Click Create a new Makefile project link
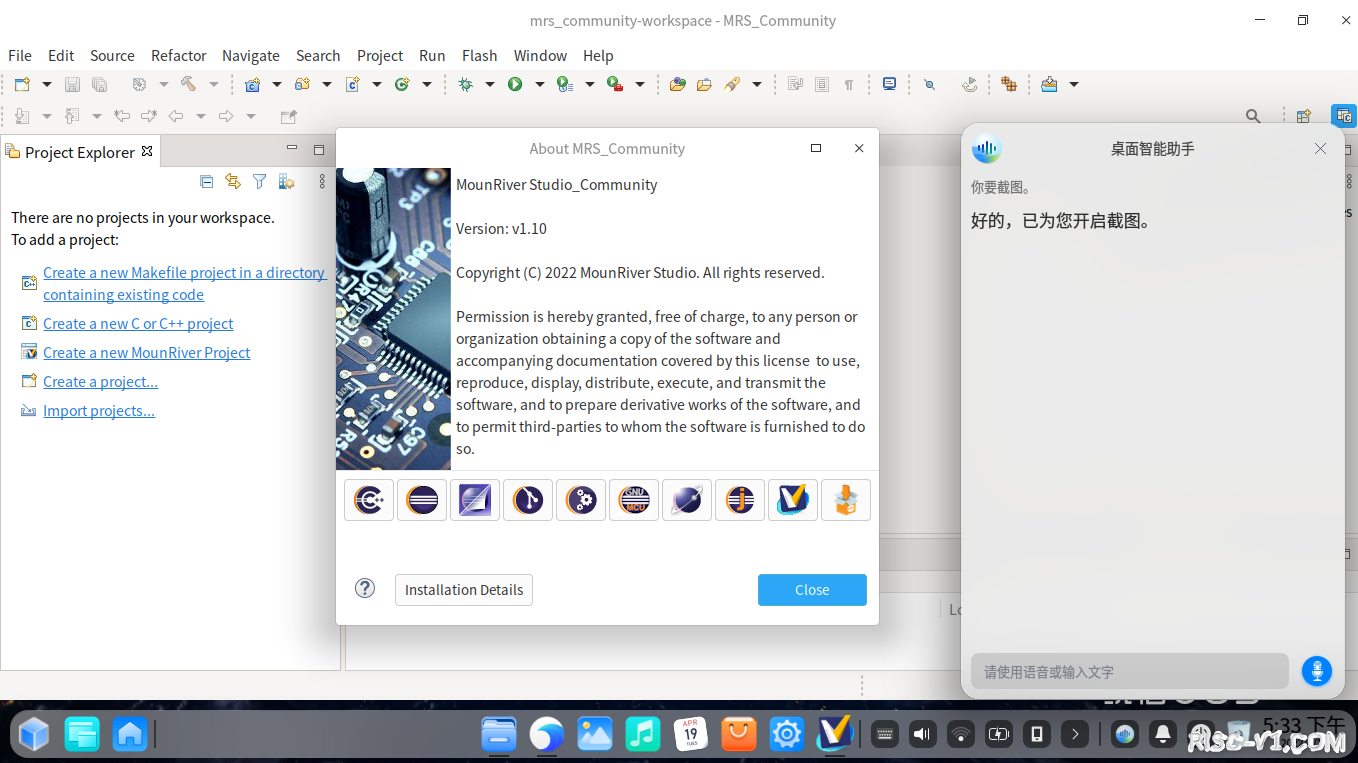The height and width of the screenshot is (763, 1358). point(184,284)
